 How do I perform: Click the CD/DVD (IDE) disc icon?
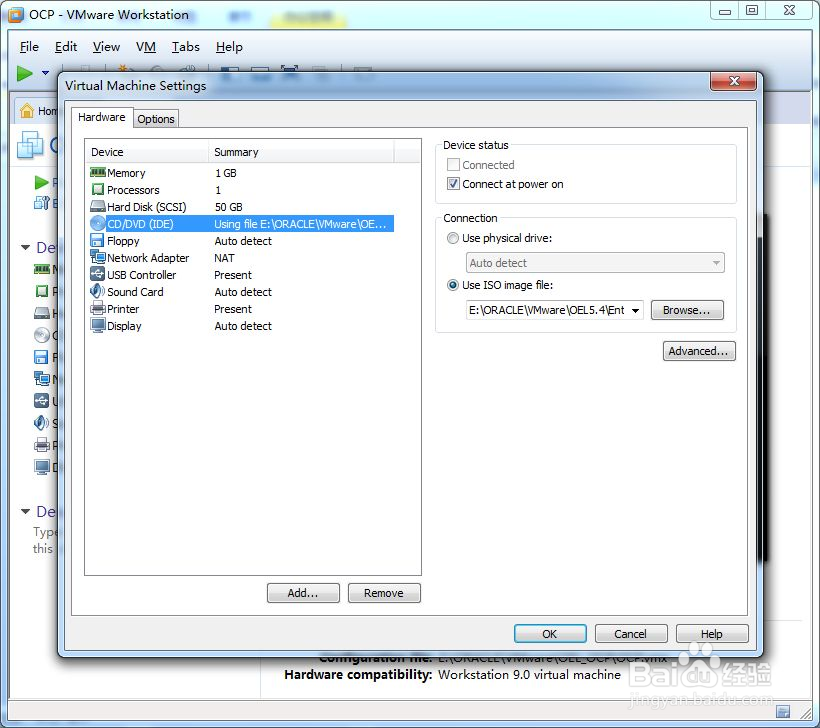click(98, 223)
